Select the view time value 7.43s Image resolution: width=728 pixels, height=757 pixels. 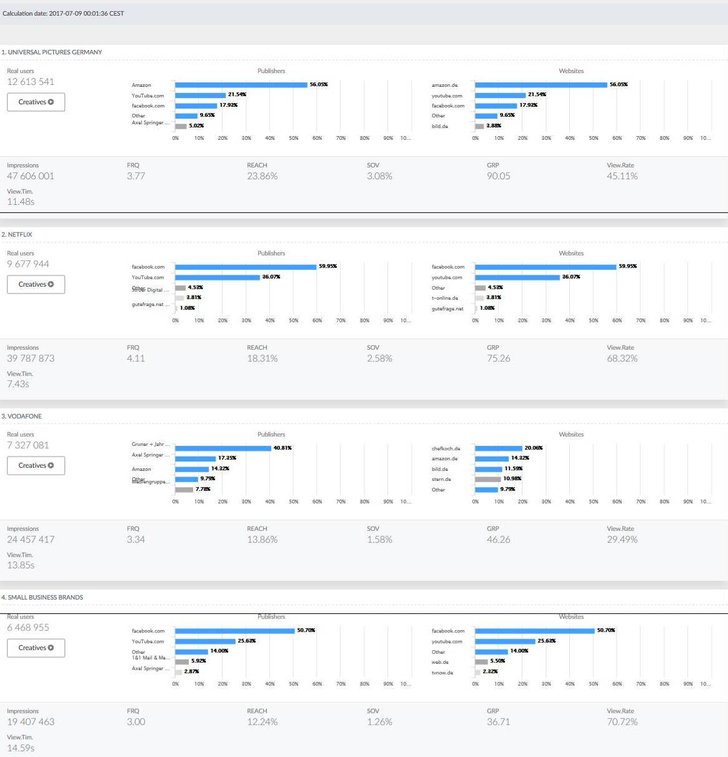click(18, 384)
